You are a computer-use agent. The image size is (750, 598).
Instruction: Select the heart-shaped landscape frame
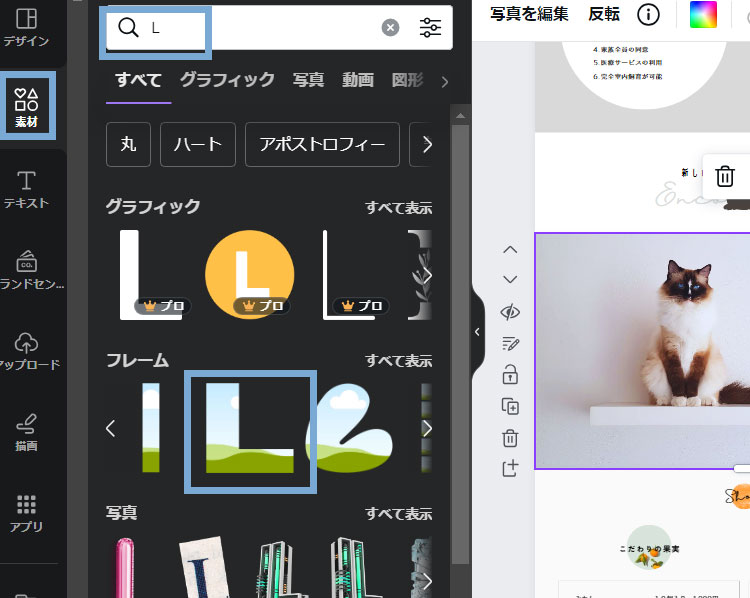(x=350, y=428)
